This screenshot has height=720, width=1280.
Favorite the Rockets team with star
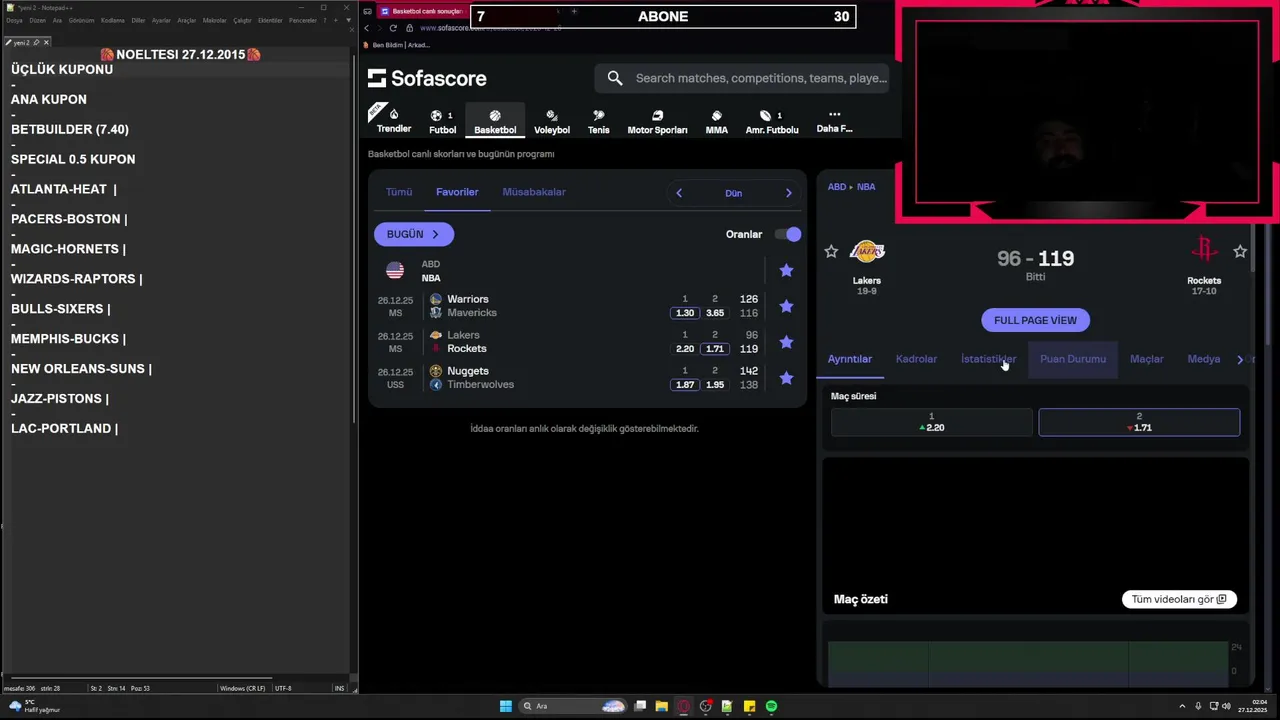(1240, 252)
